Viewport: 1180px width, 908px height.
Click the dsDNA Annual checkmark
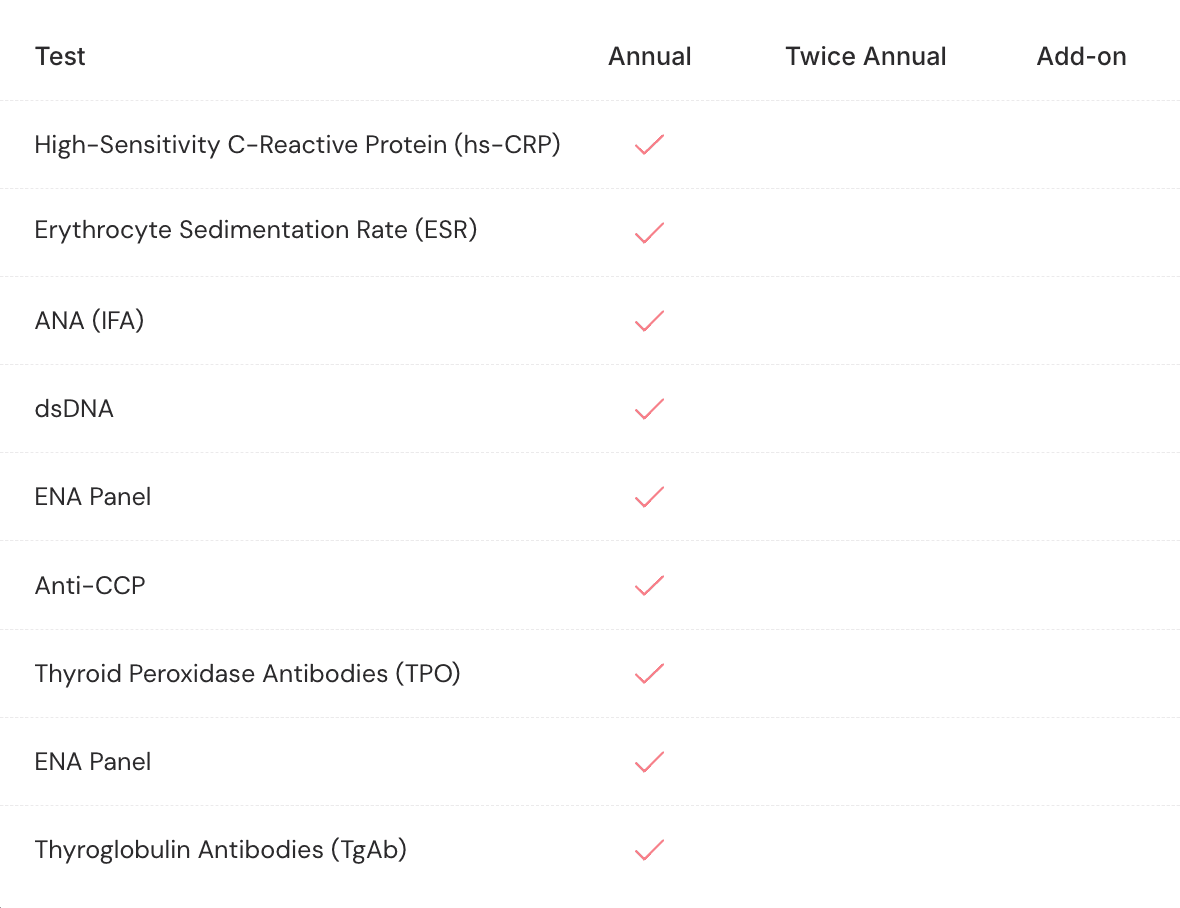(x=649, y=408)
